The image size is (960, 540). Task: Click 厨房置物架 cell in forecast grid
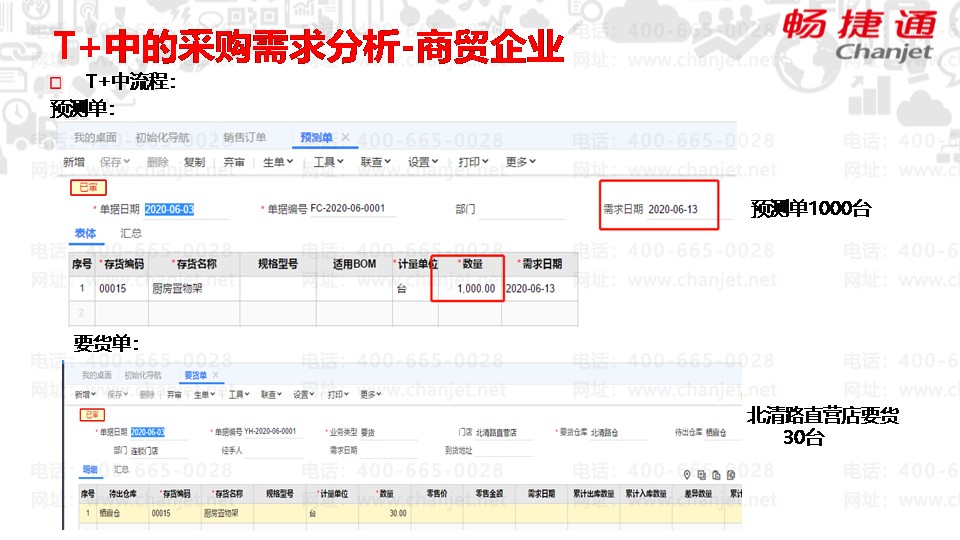[194, 288]
